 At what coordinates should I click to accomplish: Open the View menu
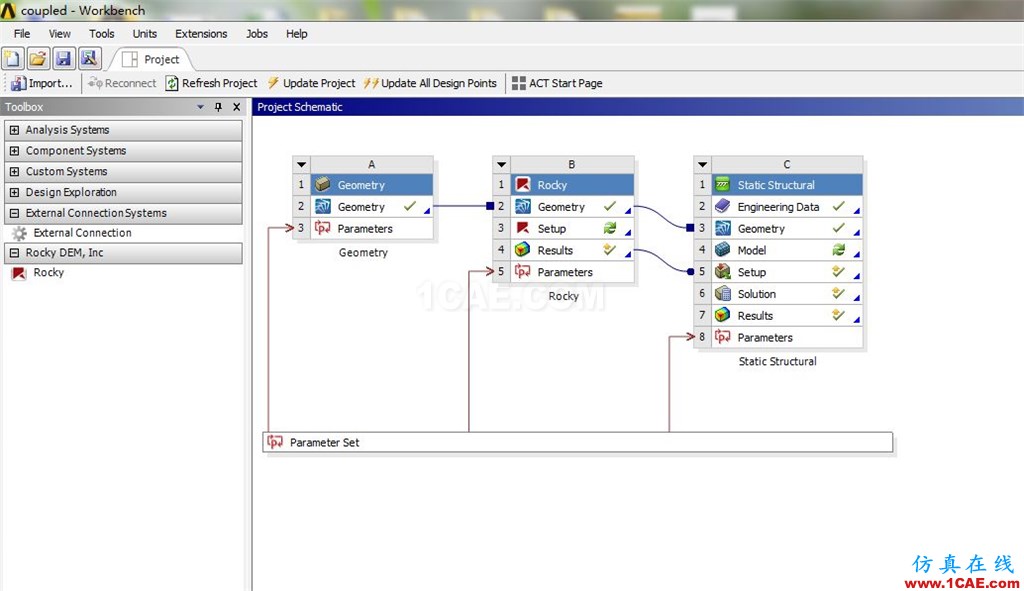click(59, 34)
